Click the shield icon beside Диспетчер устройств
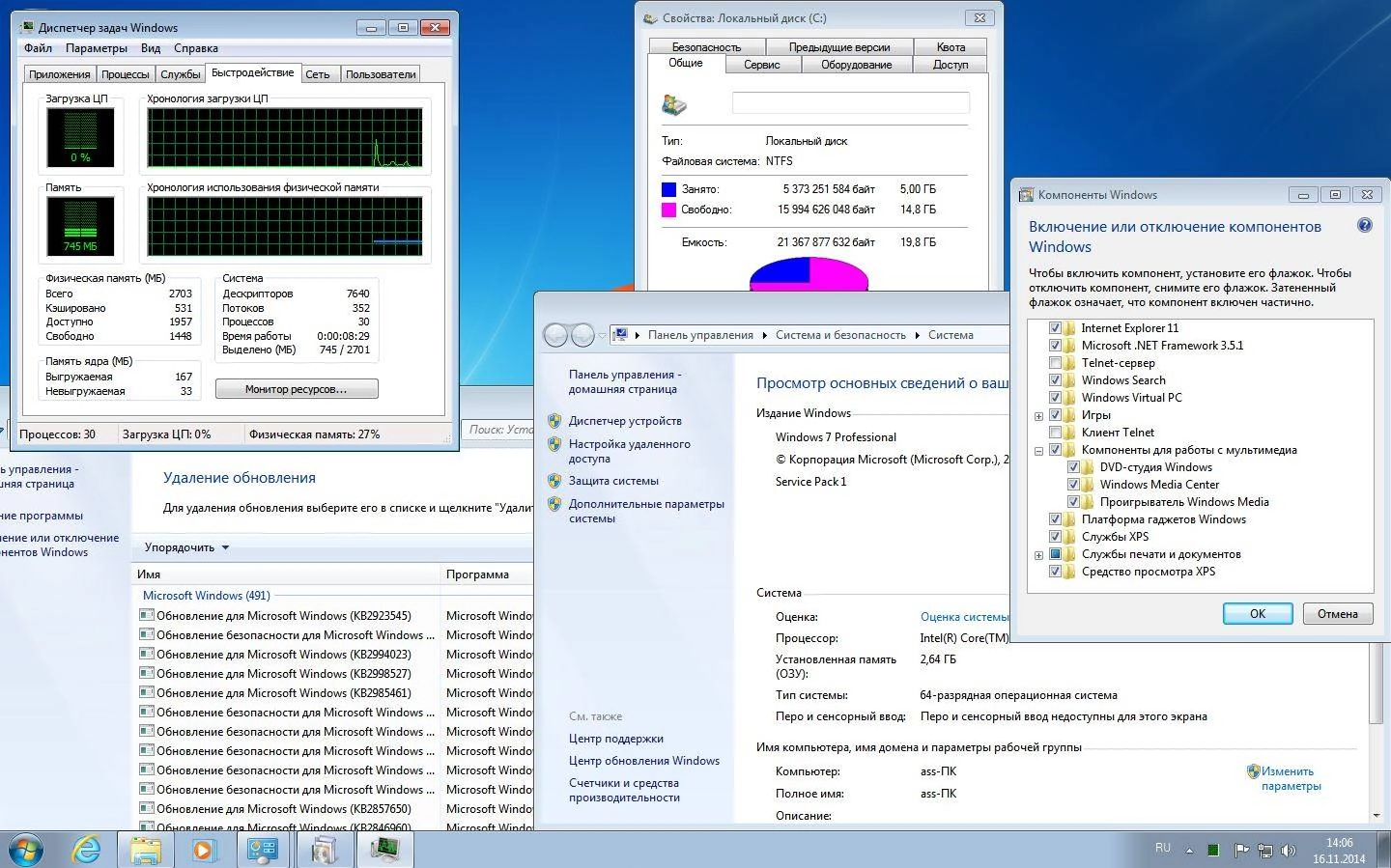1391x868 pixels. [x=554, y=421]
